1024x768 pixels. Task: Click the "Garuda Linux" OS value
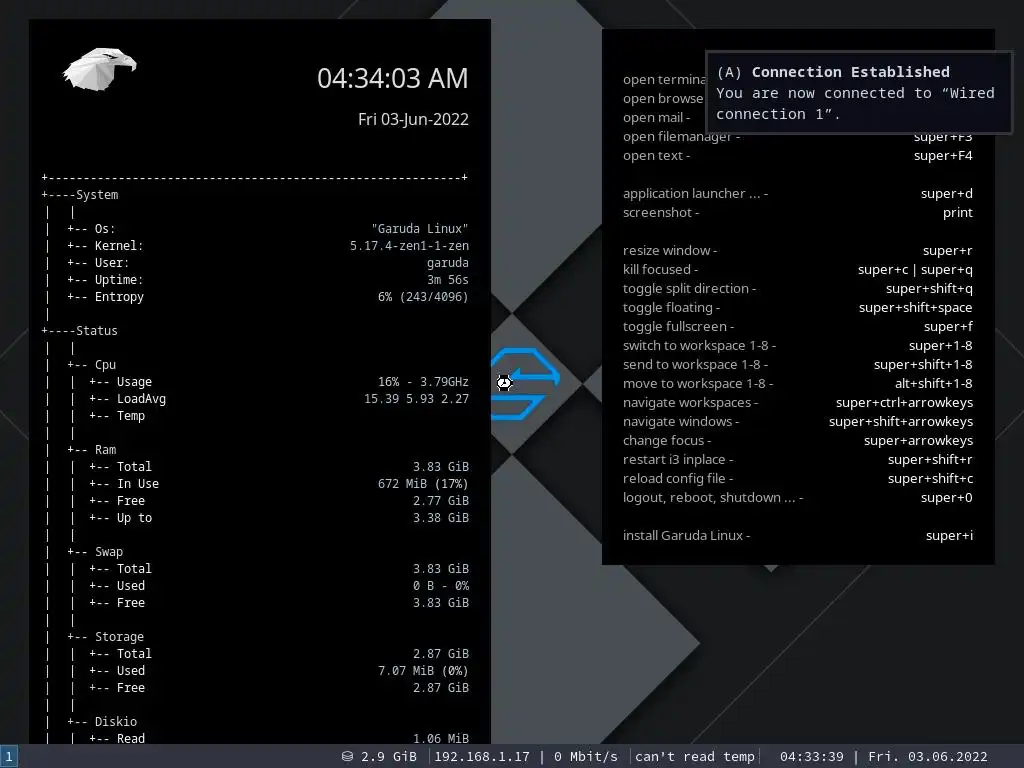point(420,229)
